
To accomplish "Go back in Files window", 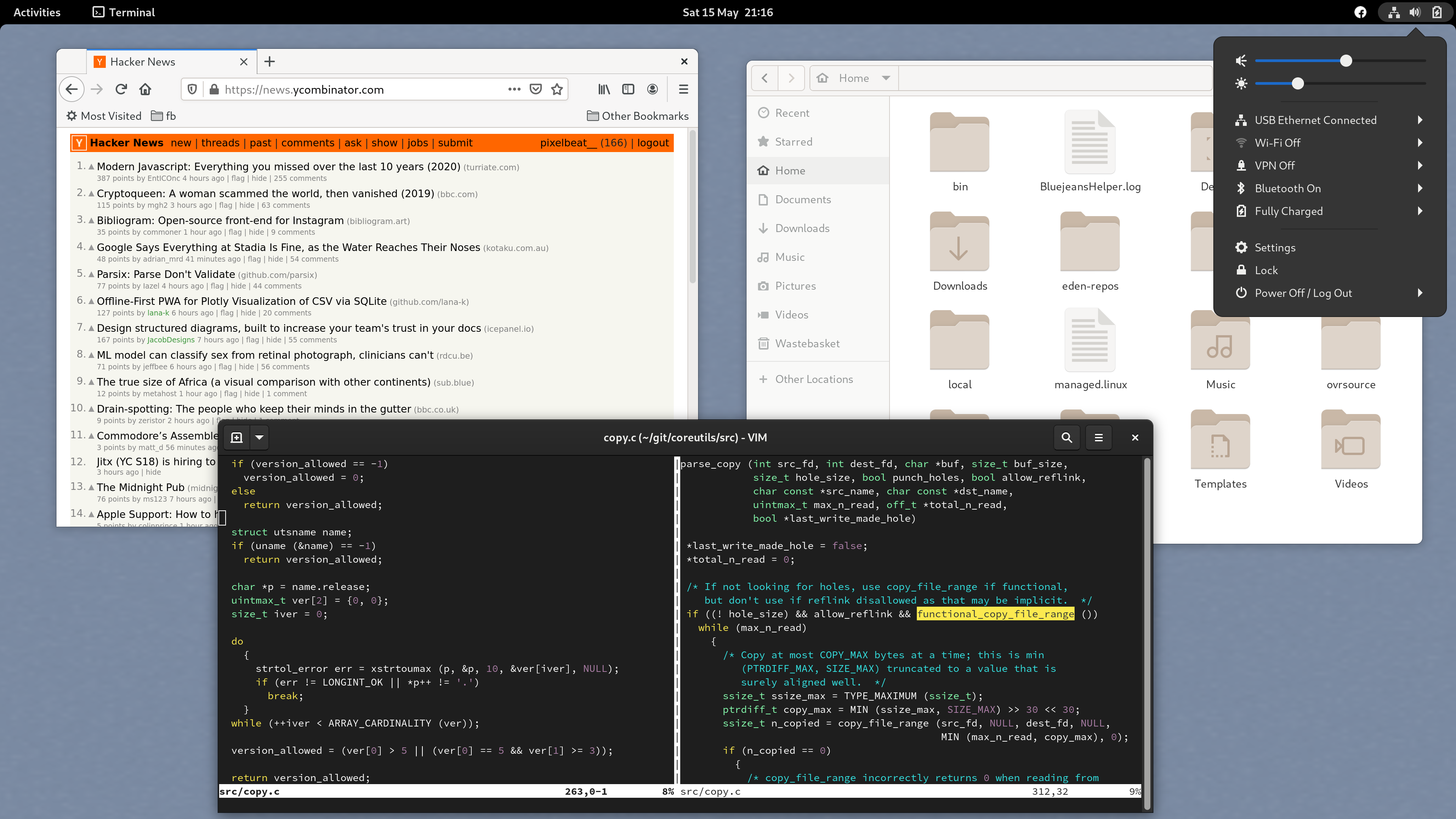I will (765, 78).
